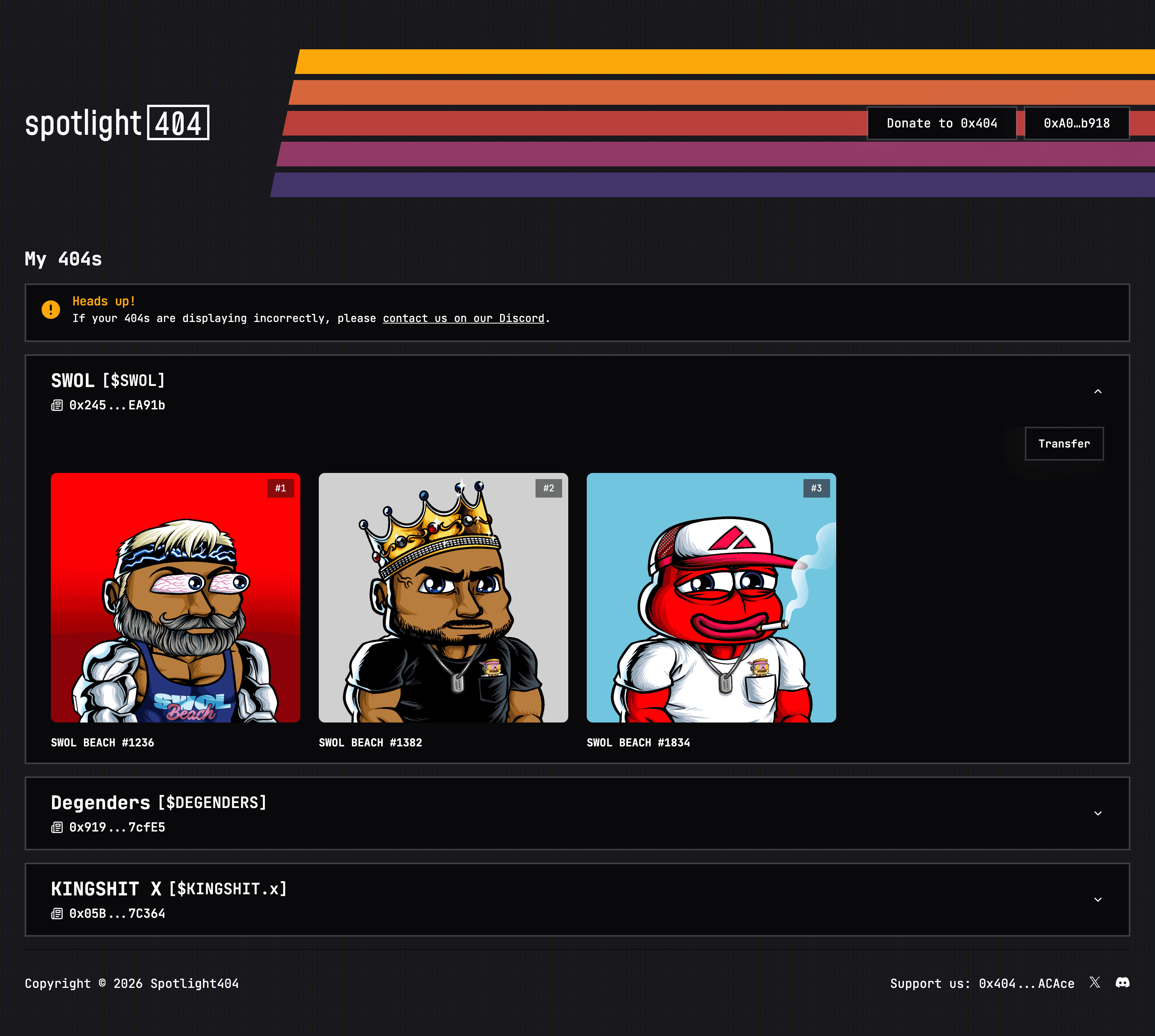
Task: Select the SWOL BEACH #1382 thumbnail
Action: tap(443, 598)
